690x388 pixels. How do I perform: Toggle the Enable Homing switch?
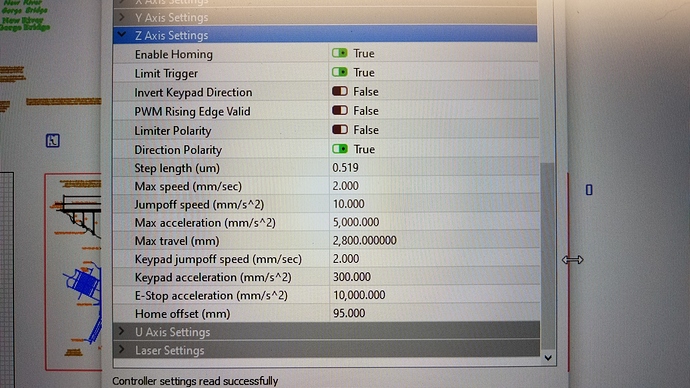[340, 53]
